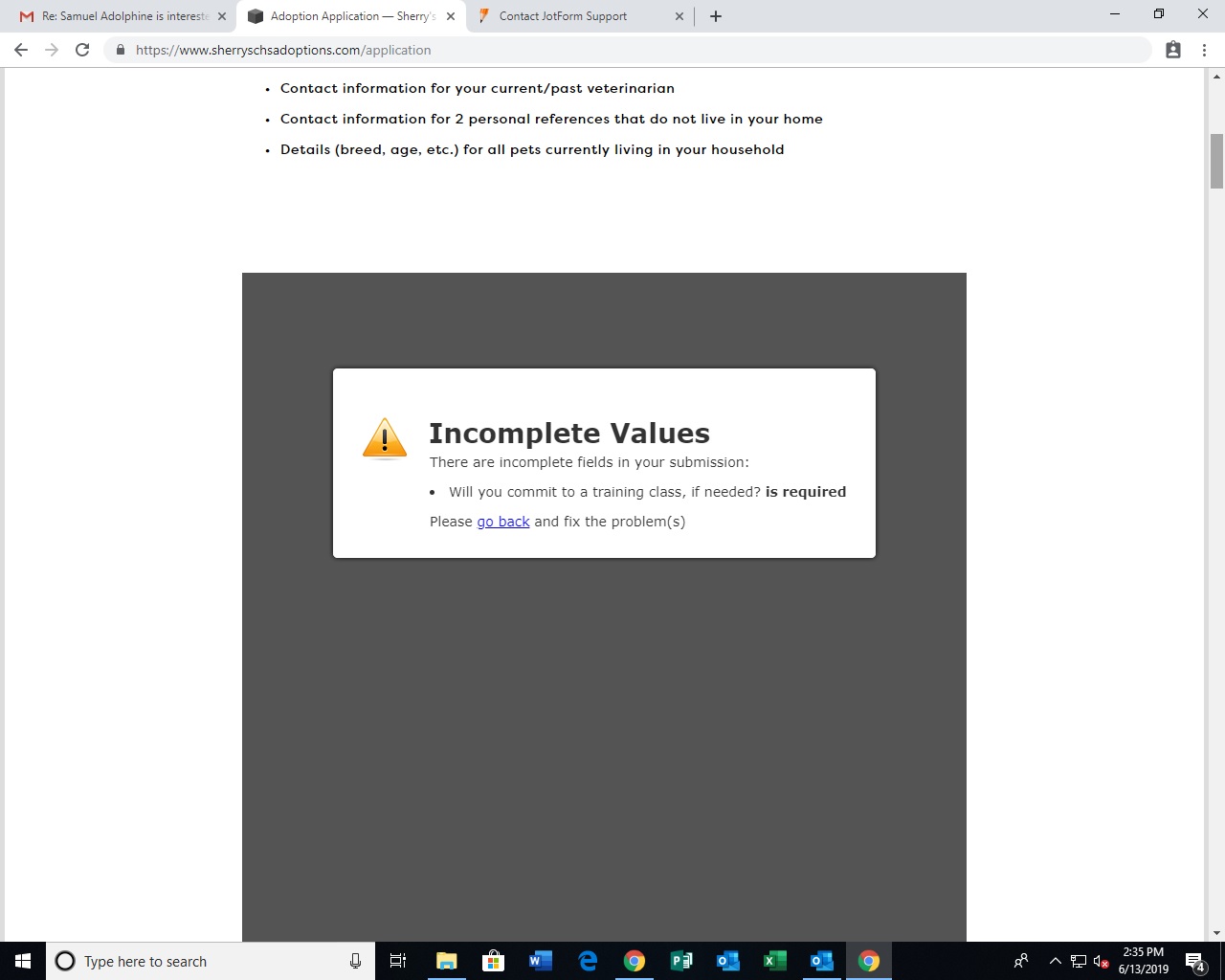1225x980 pixels.
Task: Open Microsoft Word from the taskbar
Action: (540, 961)
